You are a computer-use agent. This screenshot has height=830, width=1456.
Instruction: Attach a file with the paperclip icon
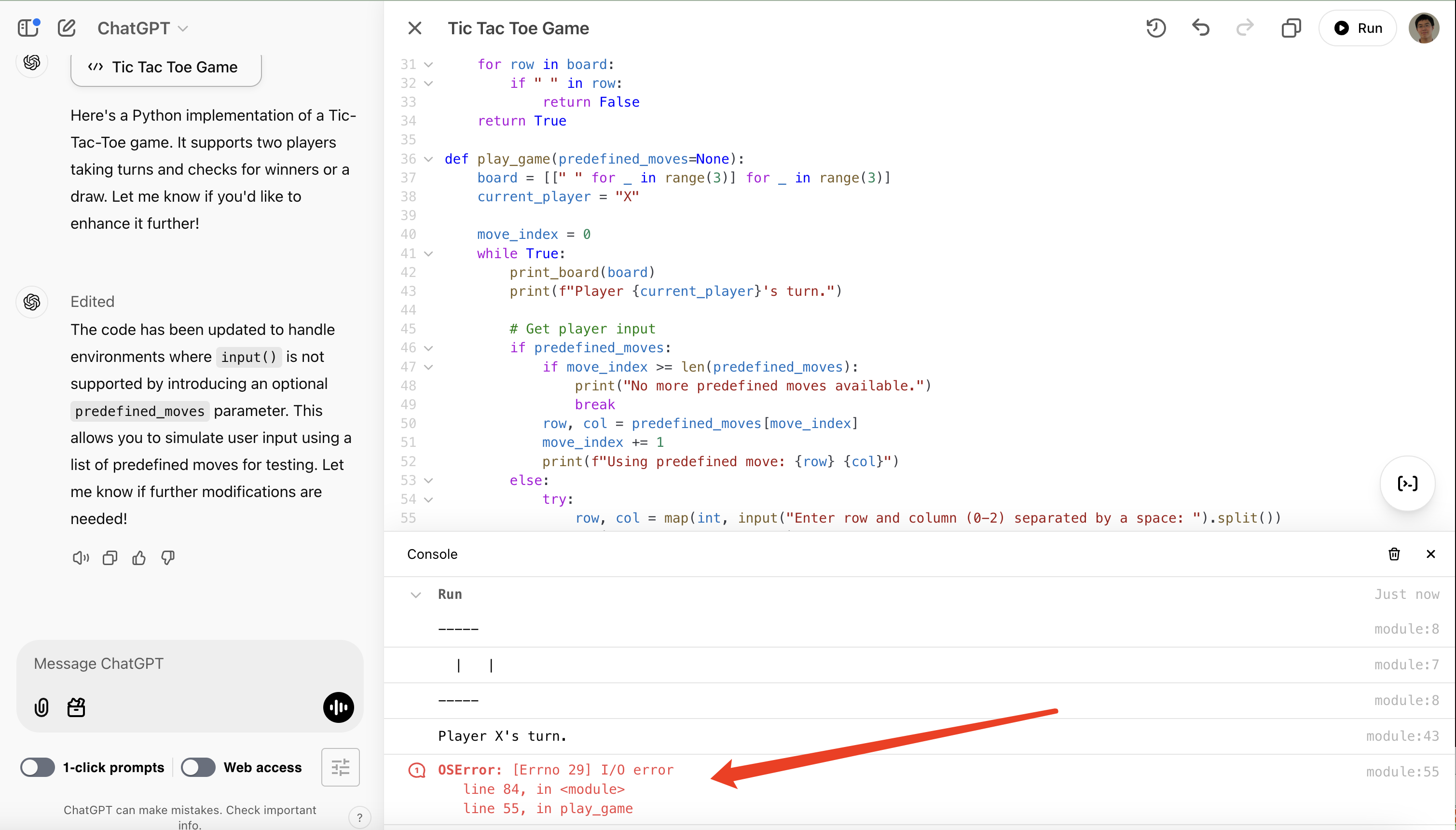41,707
